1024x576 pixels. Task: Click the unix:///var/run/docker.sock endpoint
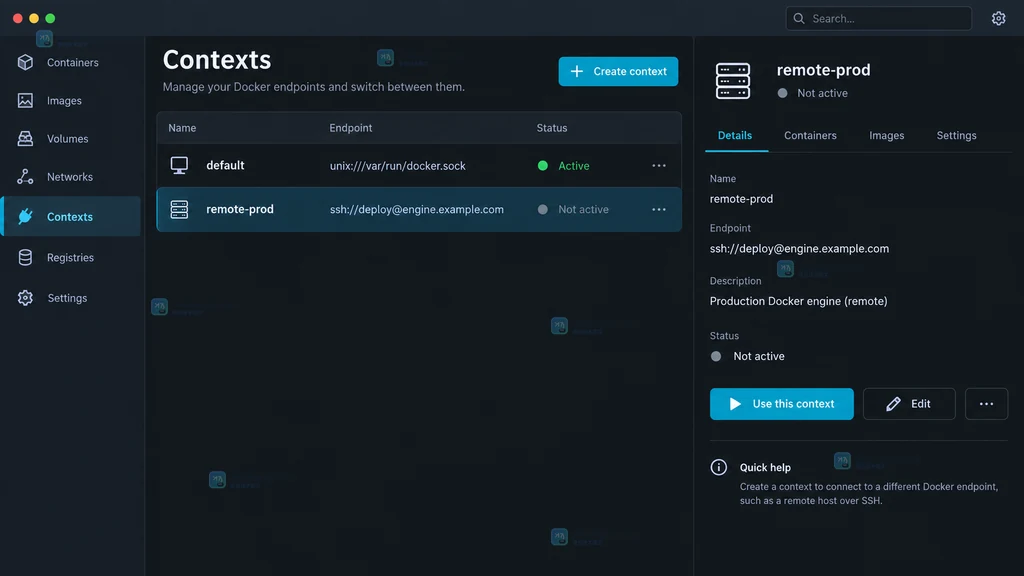click(x=398, y=166)
